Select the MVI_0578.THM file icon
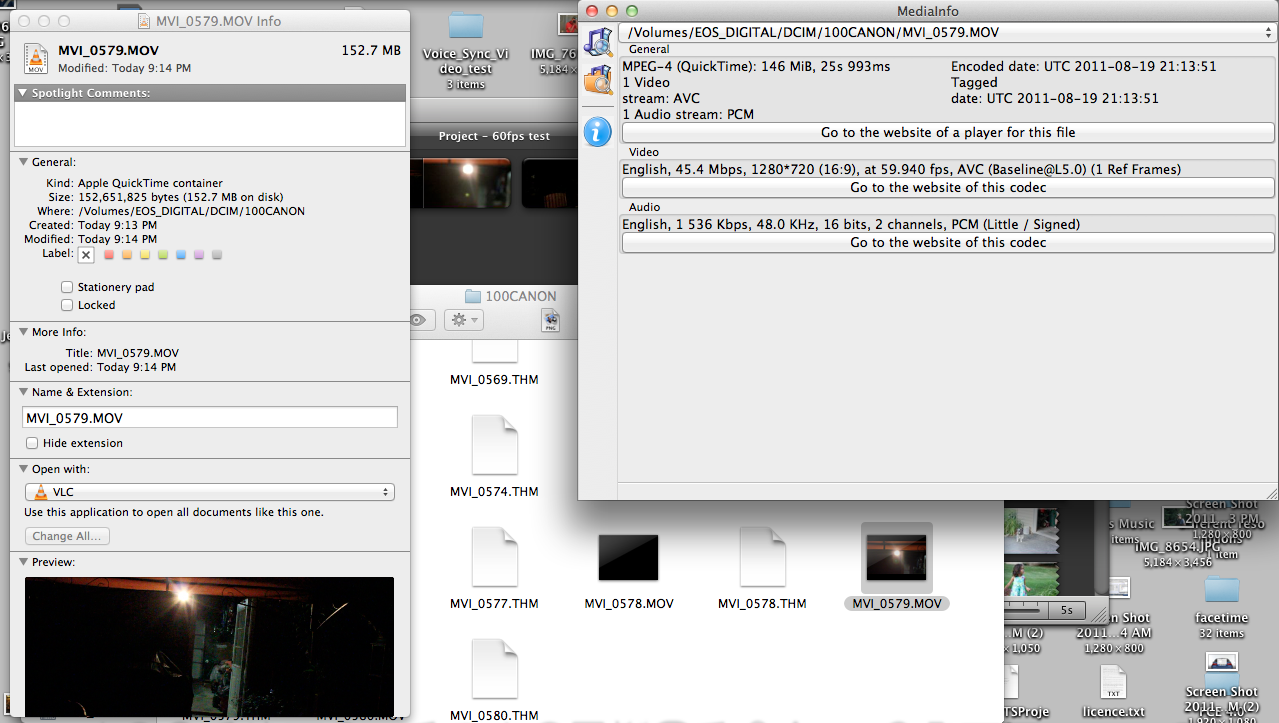The width and height of the screenshot is (1279, 723). coord(763,558)
